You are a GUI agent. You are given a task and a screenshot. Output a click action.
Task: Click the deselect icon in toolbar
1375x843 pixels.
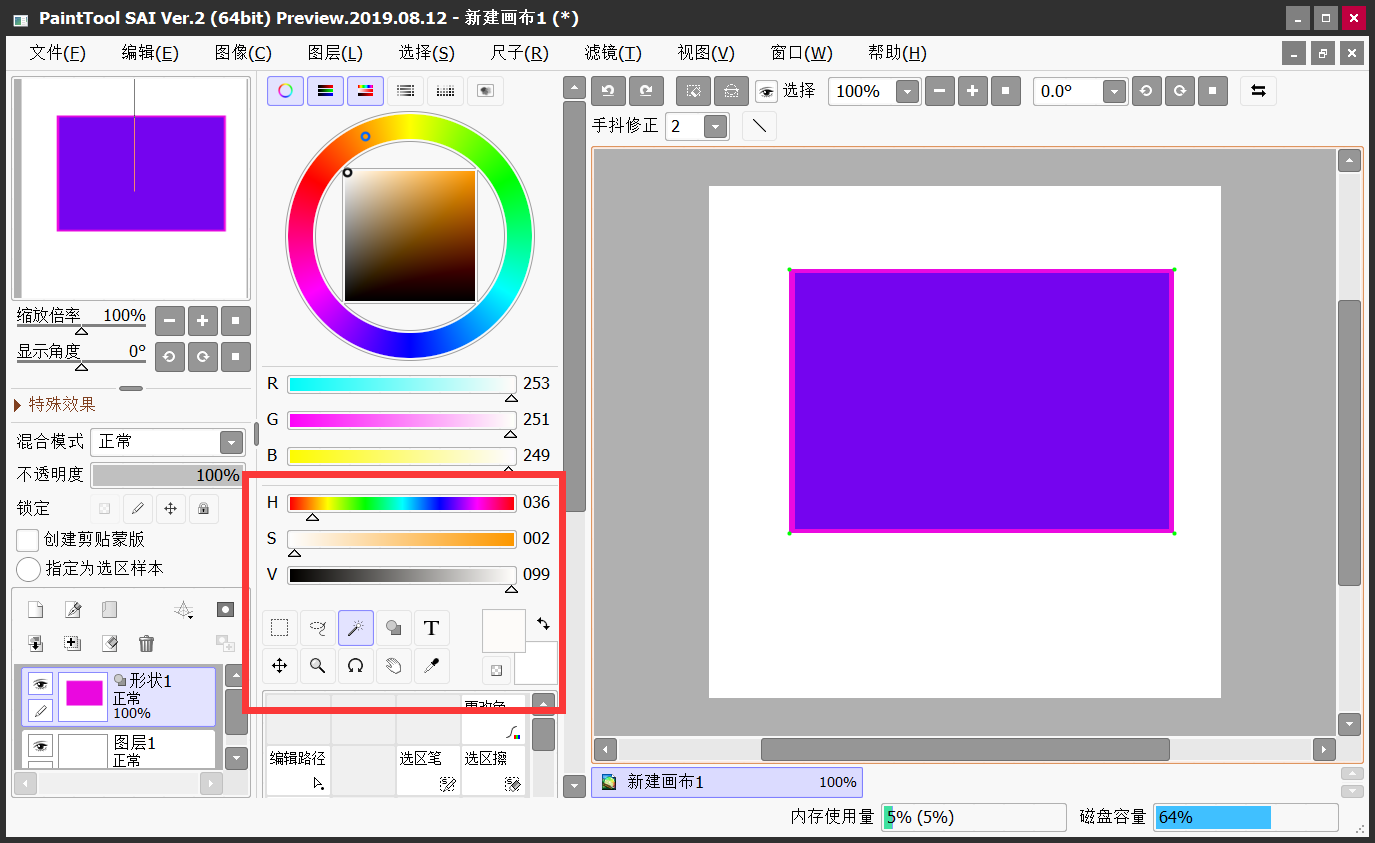click(x=693, y=91)
